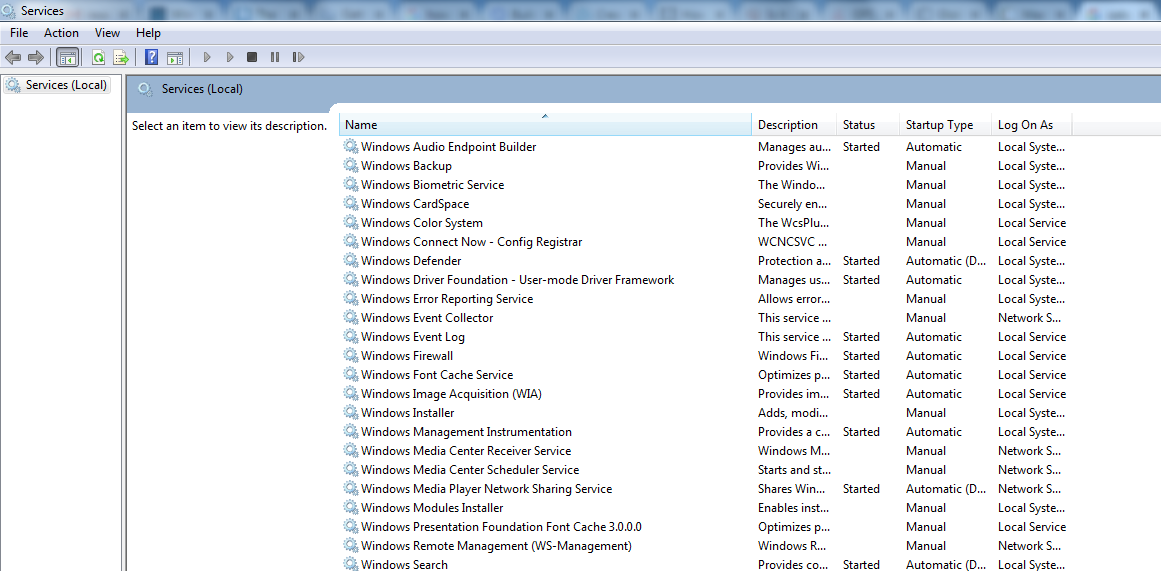
Task: Sort by the Description column header
Action: click(x=794, y=125)
